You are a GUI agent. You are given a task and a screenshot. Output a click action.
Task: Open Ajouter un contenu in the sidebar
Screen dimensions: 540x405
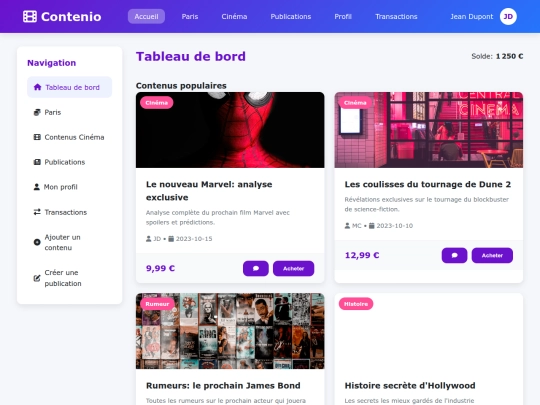point(70,242)
